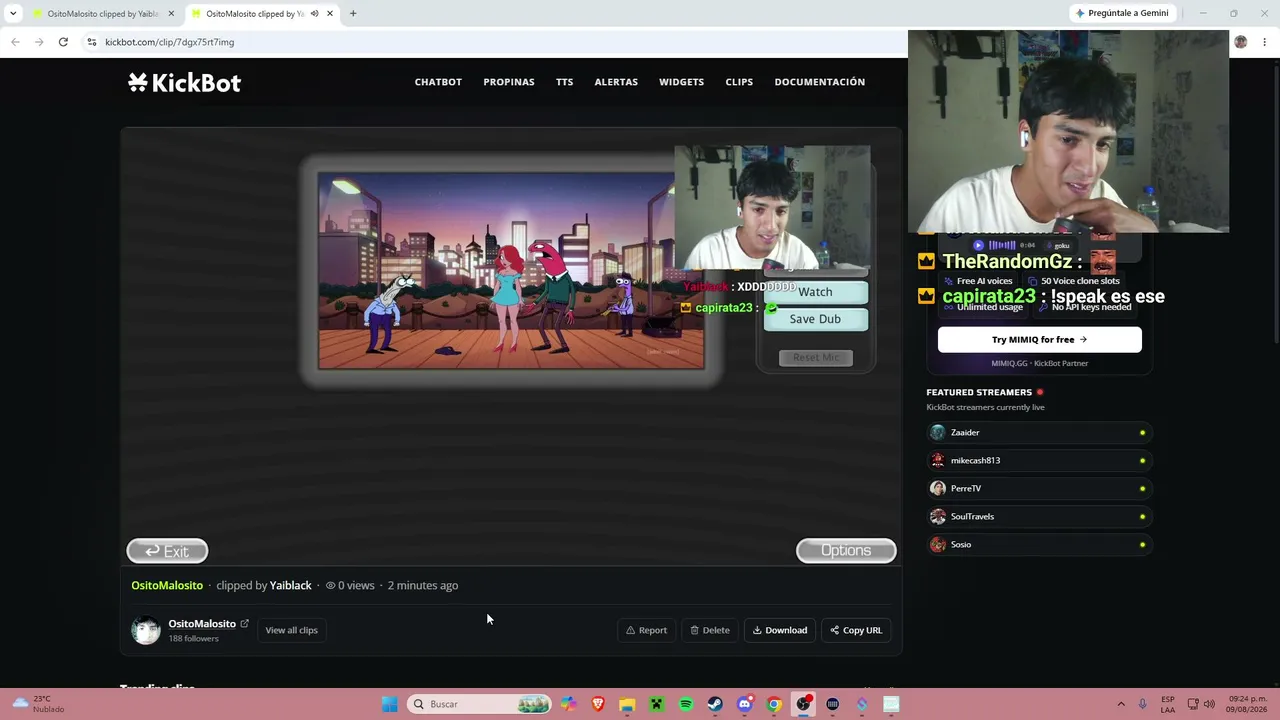Open featured streamer Zaaider

pos(1040,432)
